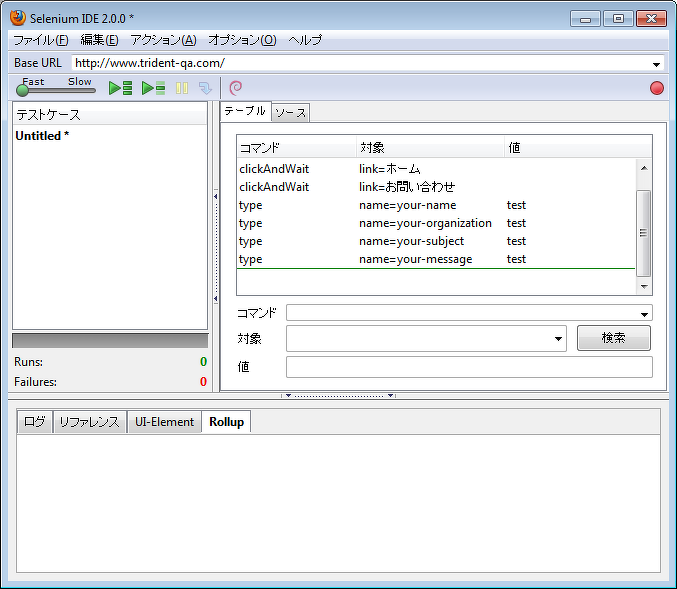Click the Play entire test suite icon
The width and height of the screenshot is (677, 589).
(121, 88)
